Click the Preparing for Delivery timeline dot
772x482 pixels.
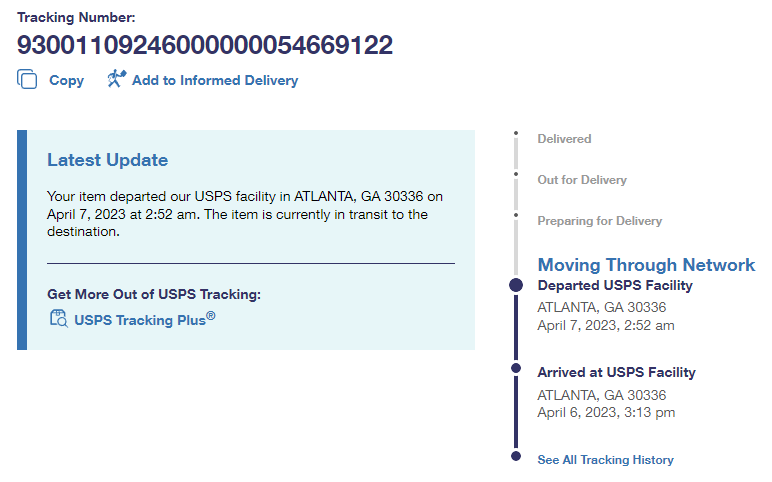click(x=516, y=215)
